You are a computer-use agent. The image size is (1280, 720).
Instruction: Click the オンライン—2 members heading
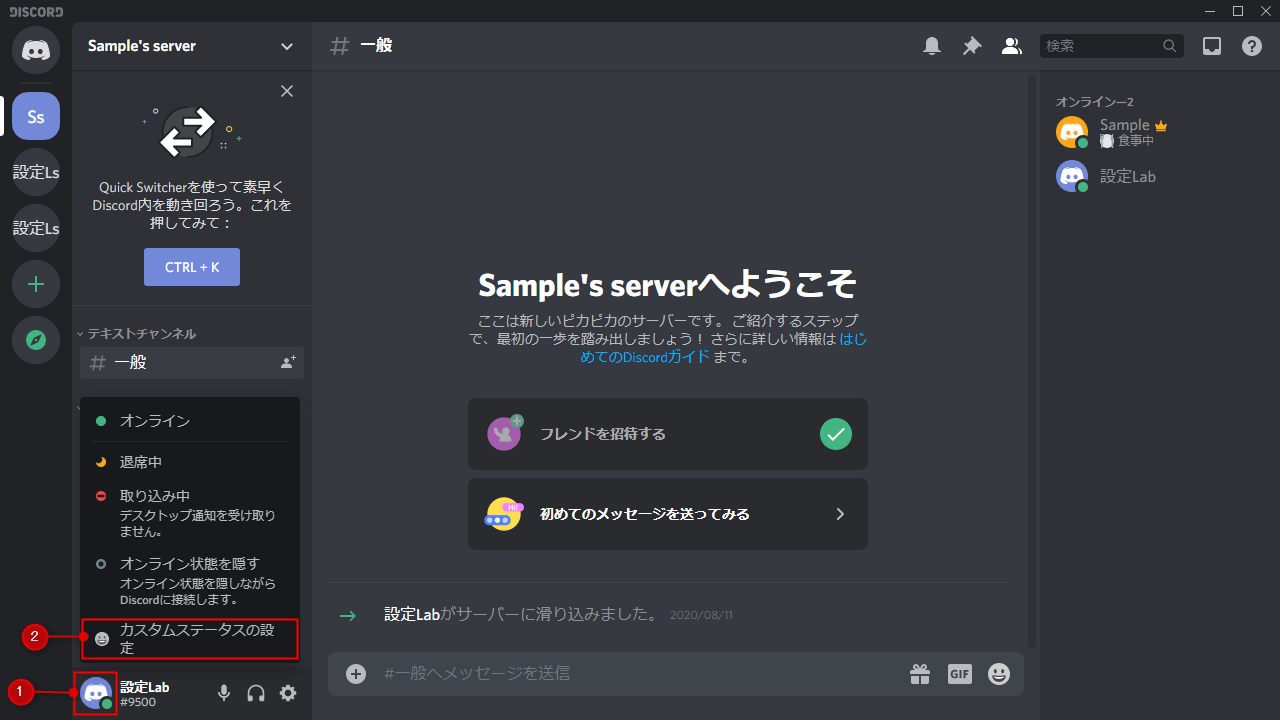click(1094, 102)
